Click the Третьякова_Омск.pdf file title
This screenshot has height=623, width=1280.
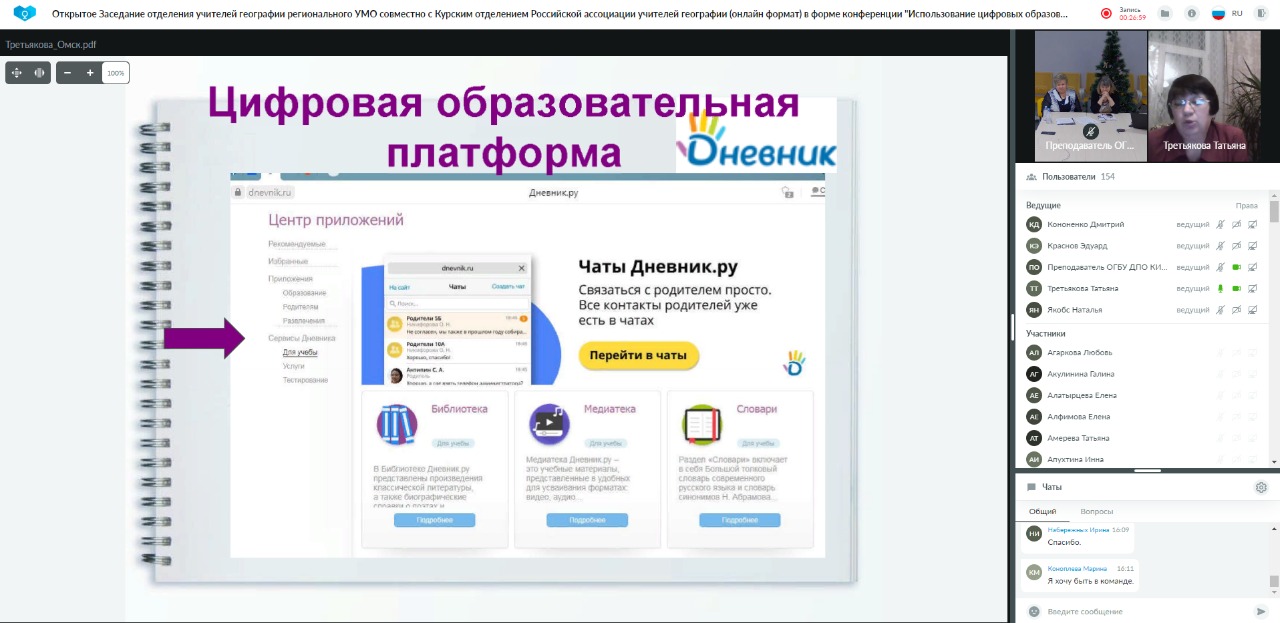pos(51,45)
